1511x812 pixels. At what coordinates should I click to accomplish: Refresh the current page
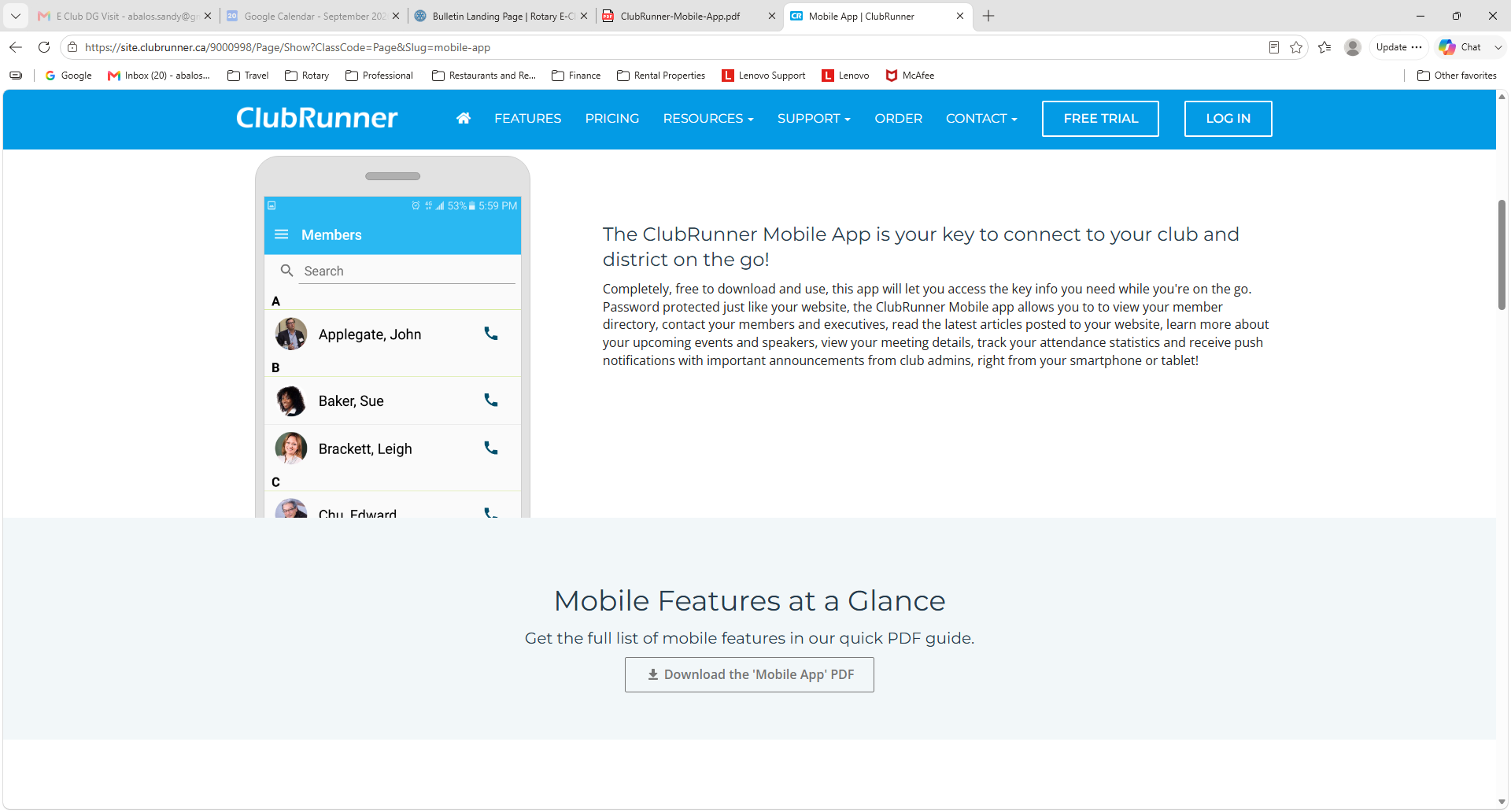[44, 47]
